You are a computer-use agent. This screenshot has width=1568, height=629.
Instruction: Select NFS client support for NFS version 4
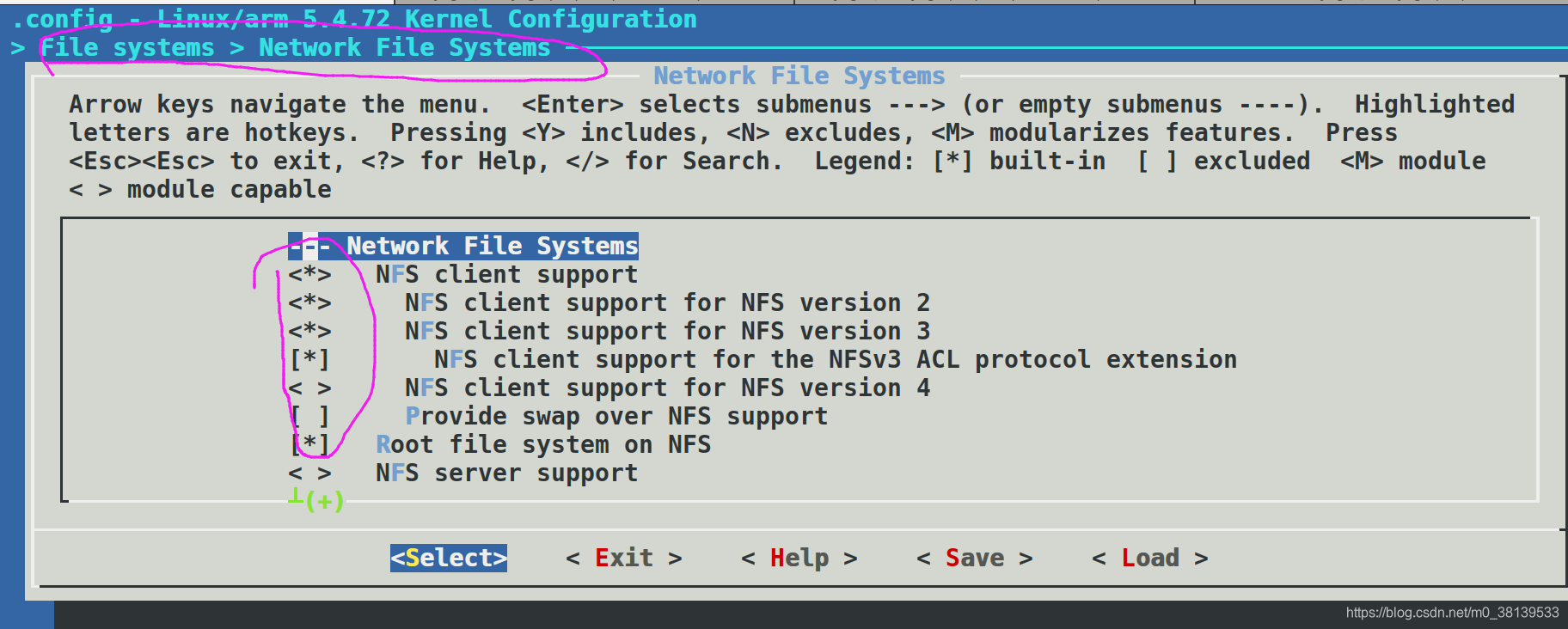tap(667, 388)
